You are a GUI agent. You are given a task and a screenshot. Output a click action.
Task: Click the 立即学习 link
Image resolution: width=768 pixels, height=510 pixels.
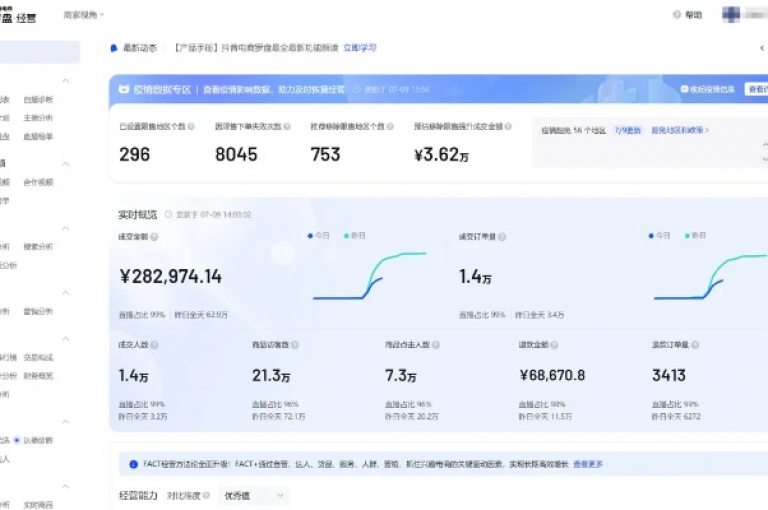pyautogui.click(x=360, y=48)
